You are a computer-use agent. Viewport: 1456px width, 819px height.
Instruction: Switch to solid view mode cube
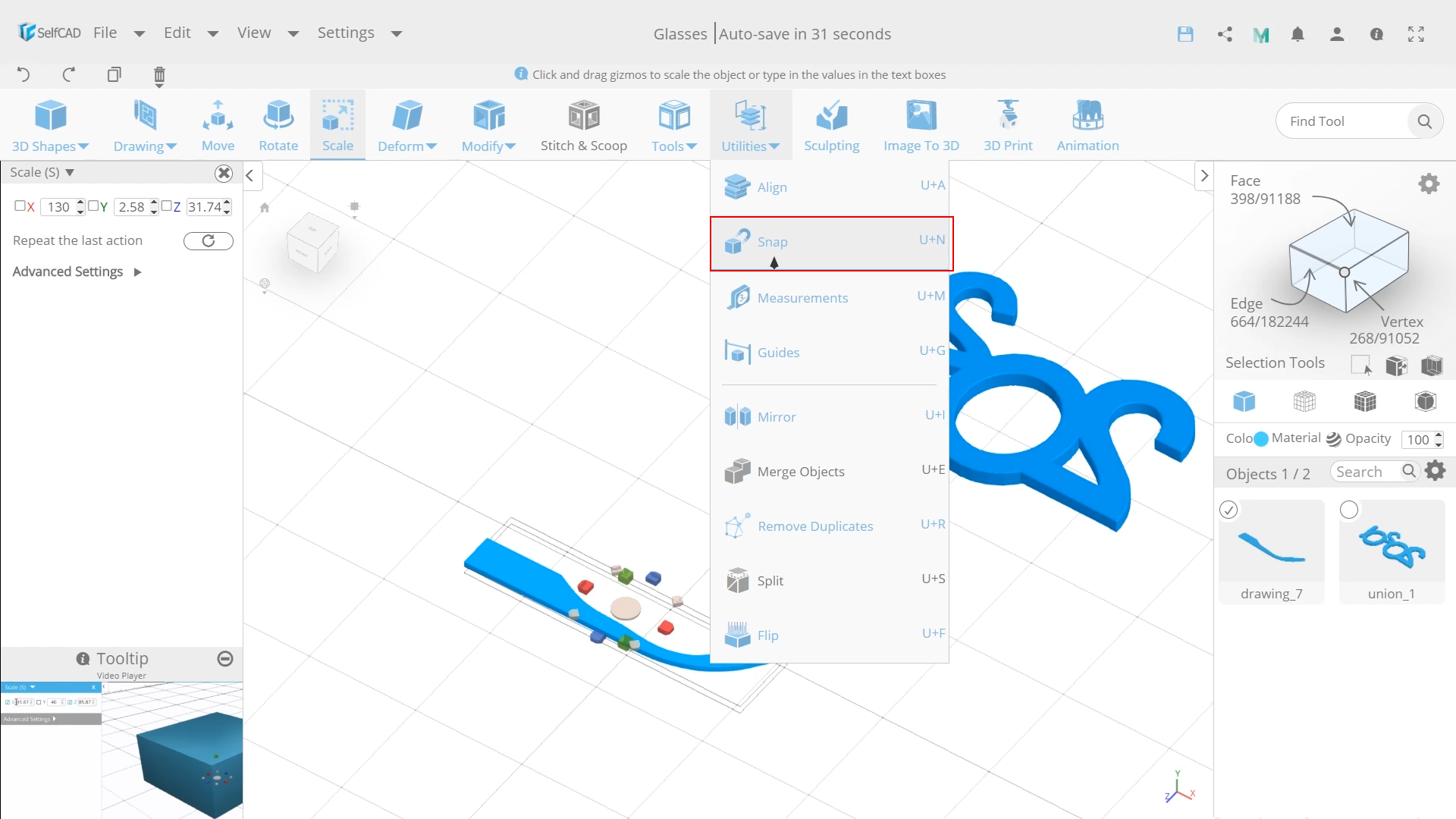point(1244,401)
